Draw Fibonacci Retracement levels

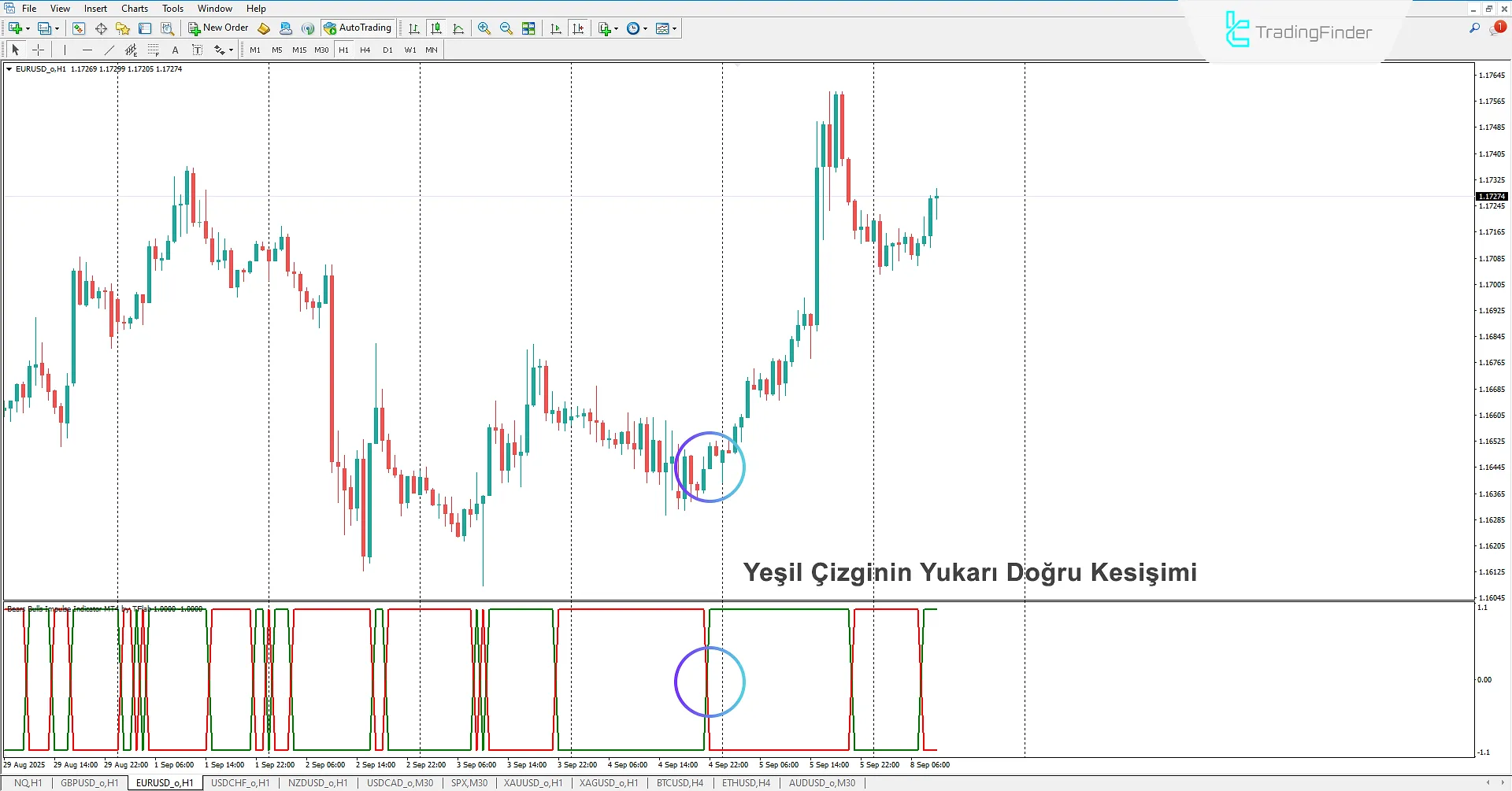click(153, 50)
